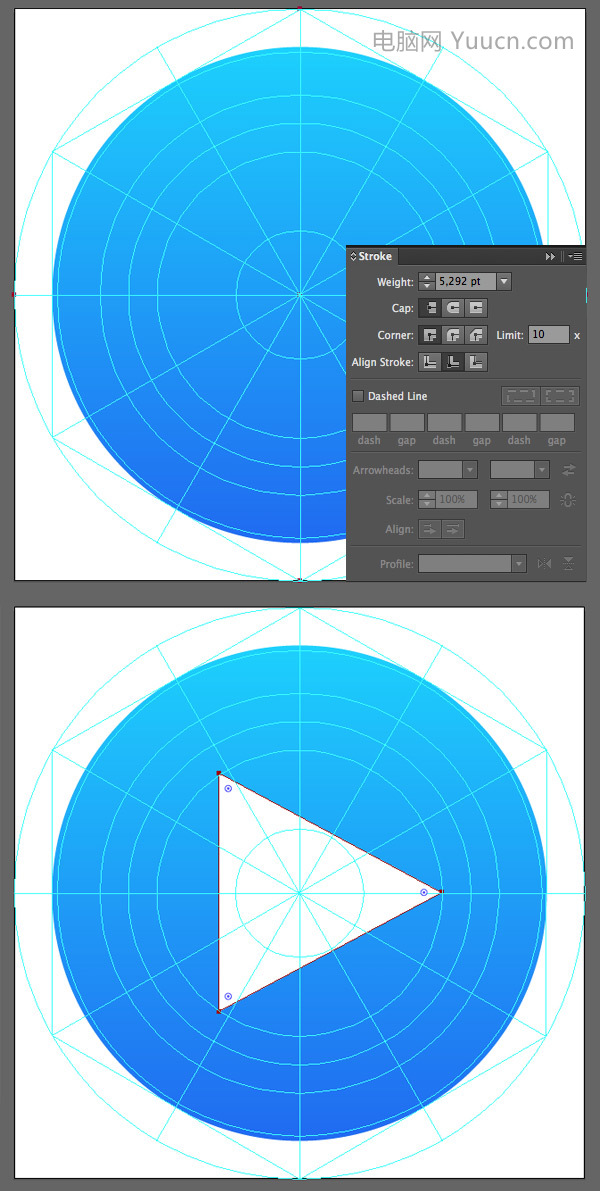600x1191 pixels.
Task: Select the triangle's right tip anchor point
Action: click(x=441, y=892)
